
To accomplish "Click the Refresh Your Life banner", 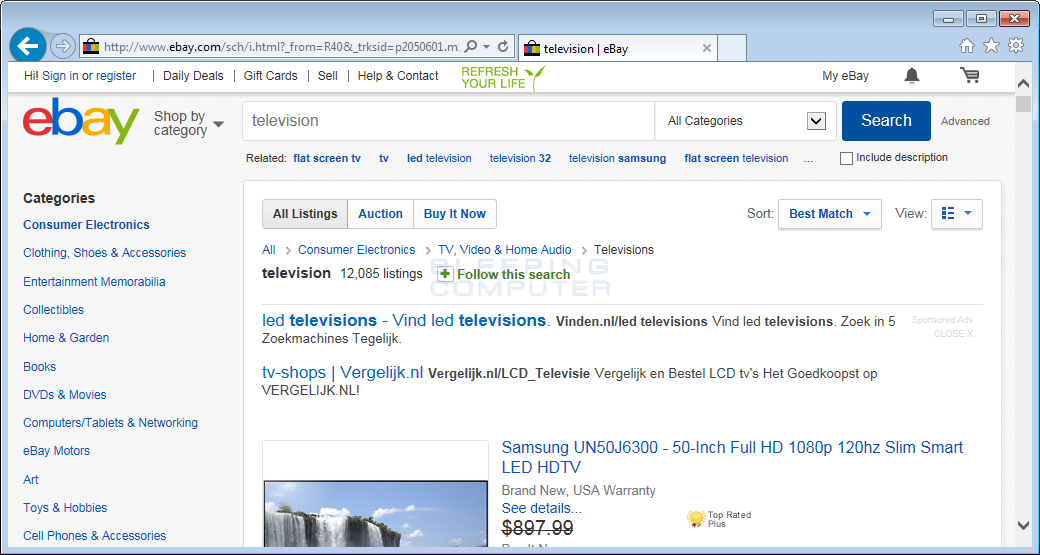I will pos(503,77).
